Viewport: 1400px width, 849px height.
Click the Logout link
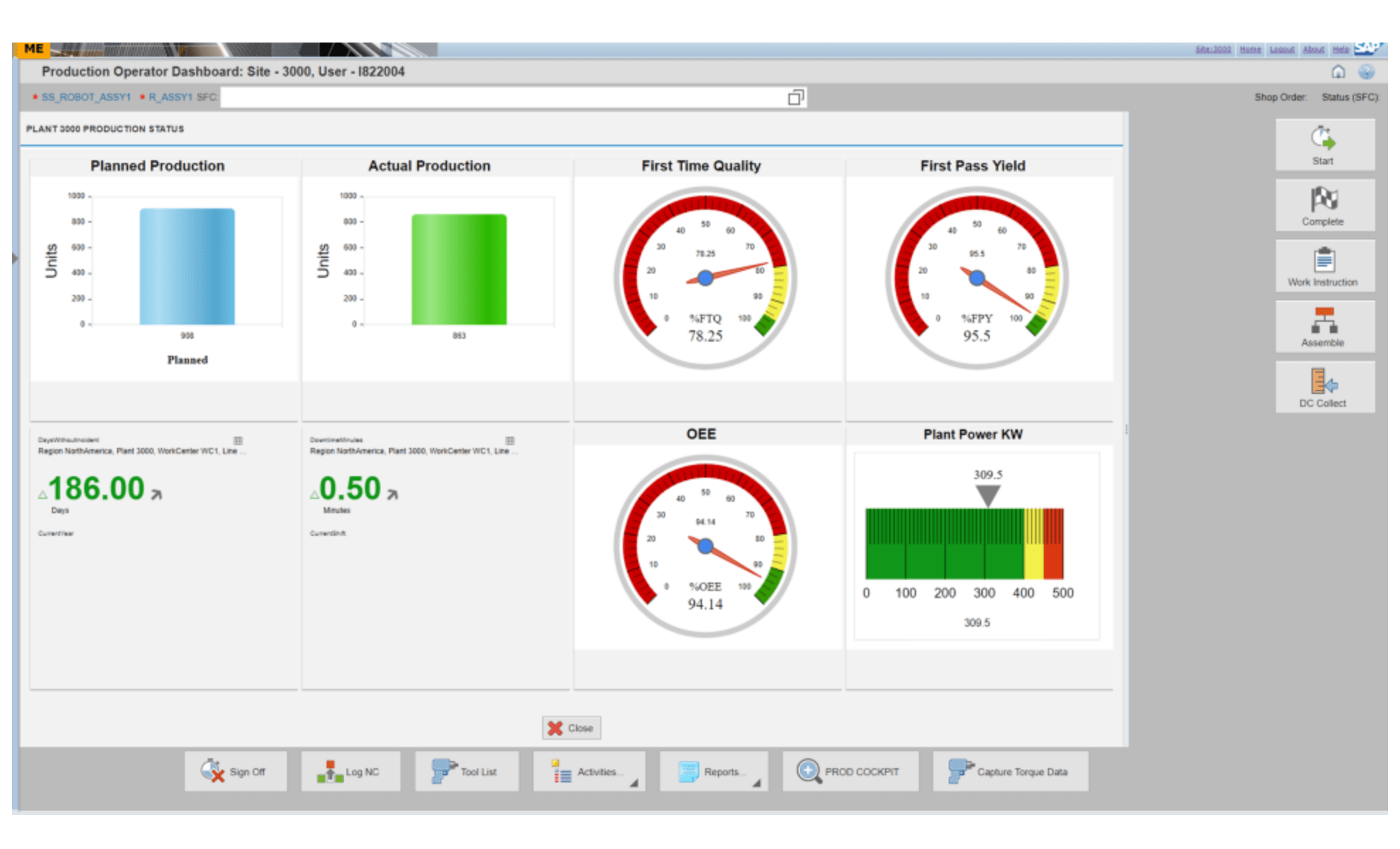click(x=1282, y=49)
